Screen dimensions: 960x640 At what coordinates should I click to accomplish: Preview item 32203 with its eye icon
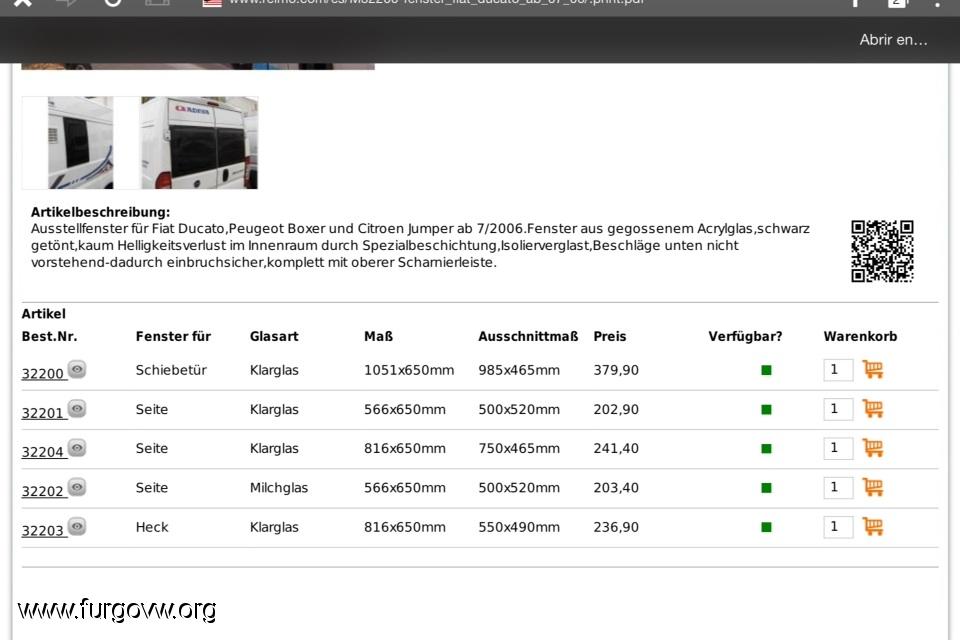pos(77,526)
